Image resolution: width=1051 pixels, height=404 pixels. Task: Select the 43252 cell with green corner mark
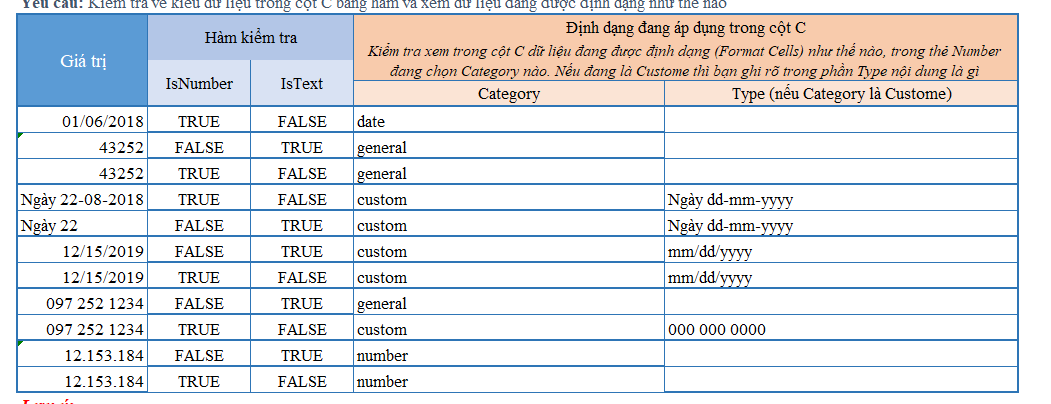coord(82,147)
